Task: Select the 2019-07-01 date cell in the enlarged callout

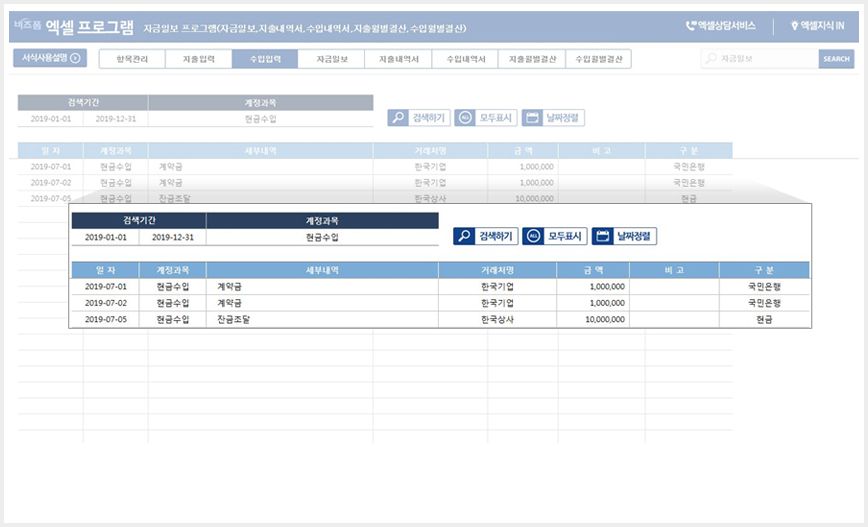Action: tap(105, 287)
